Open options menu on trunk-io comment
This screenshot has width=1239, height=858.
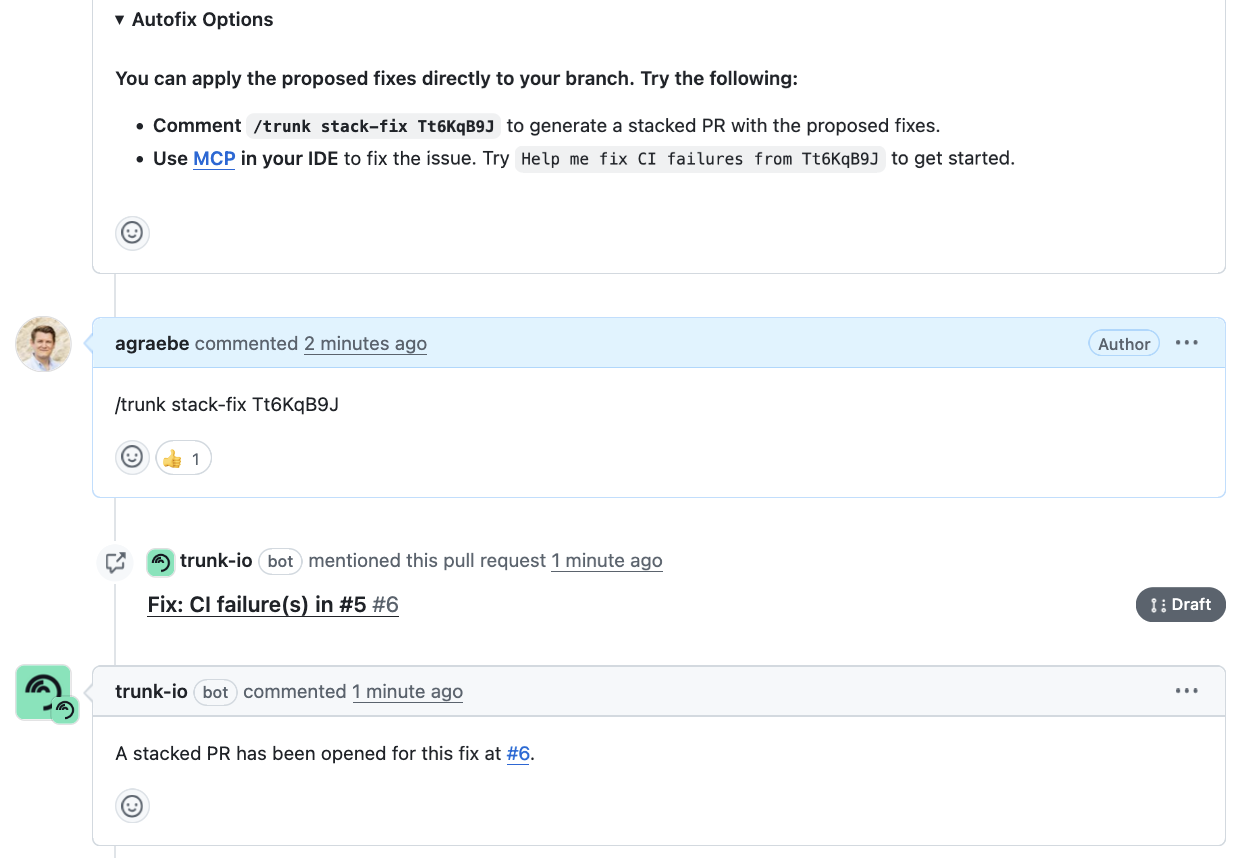(1187, 691)
